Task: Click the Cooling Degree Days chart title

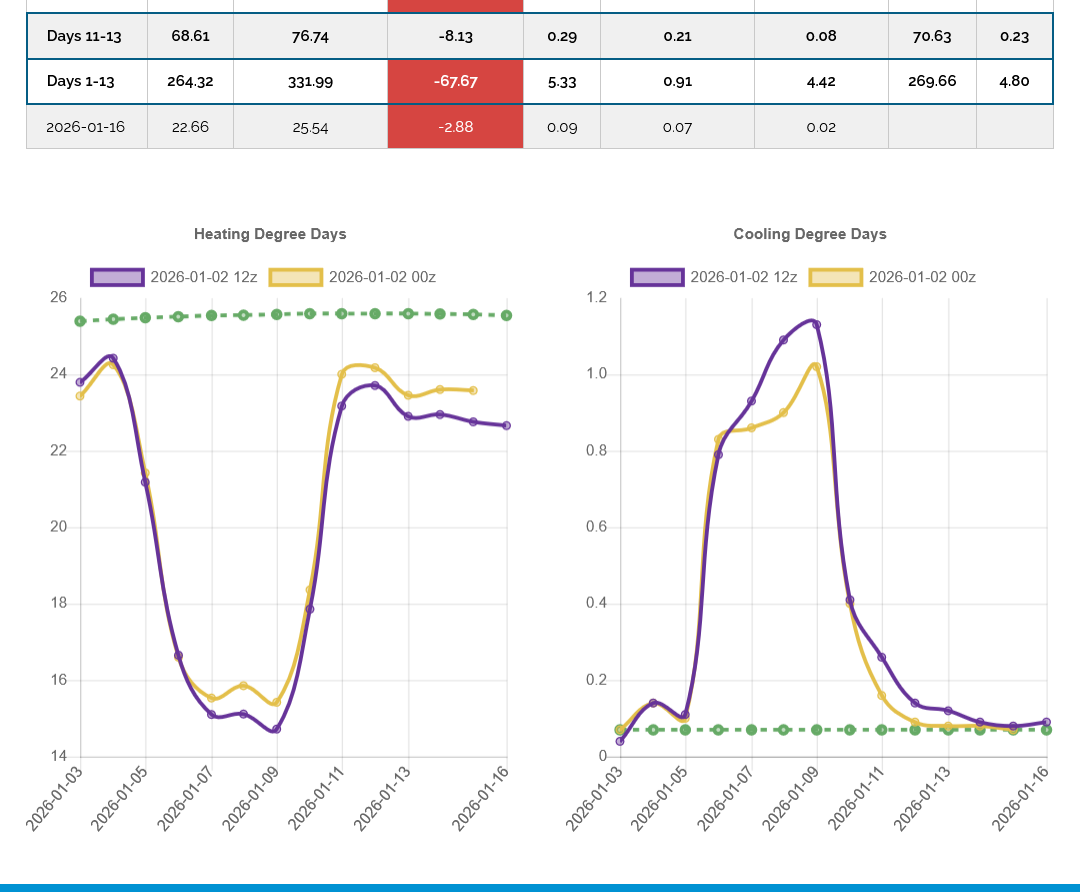Action: (x=810, y=234)
